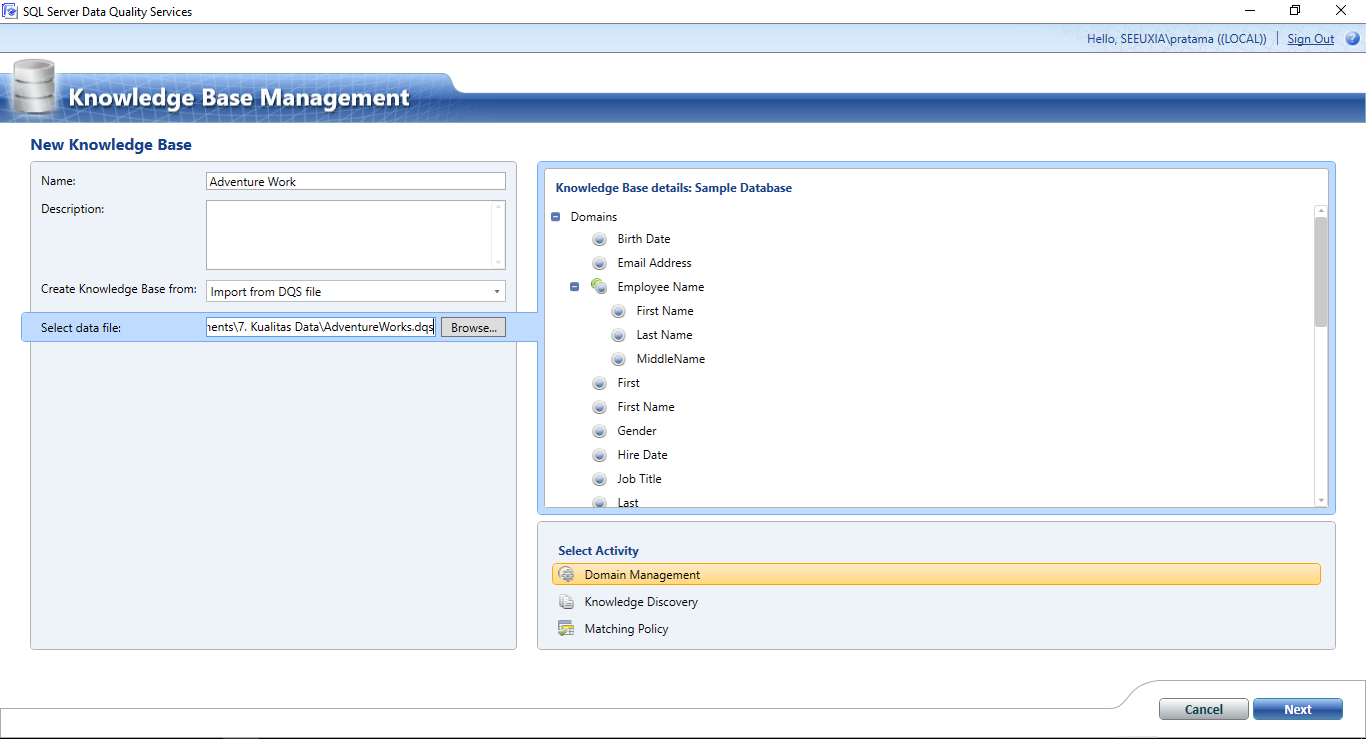The image size is (1366, 739).
Task: Click the 'Hello, SEEUXIA\pratama ((LOCAL))' text
Action: (x=1177, y=39)
